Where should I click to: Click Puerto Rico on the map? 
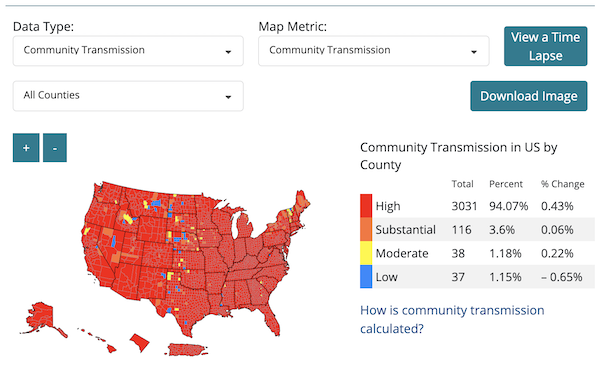pos(188,350)
